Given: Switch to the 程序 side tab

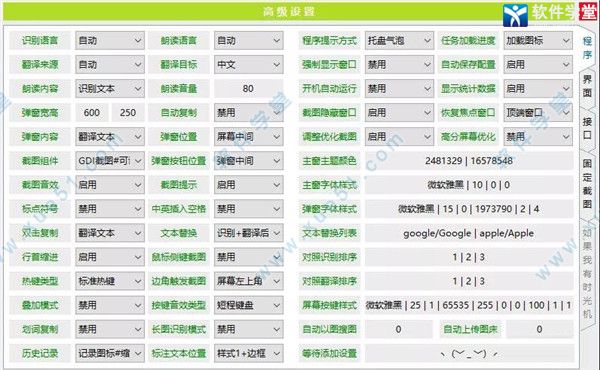Looking at the screenshot, I should pyautogui.click(x=587, y=48).
